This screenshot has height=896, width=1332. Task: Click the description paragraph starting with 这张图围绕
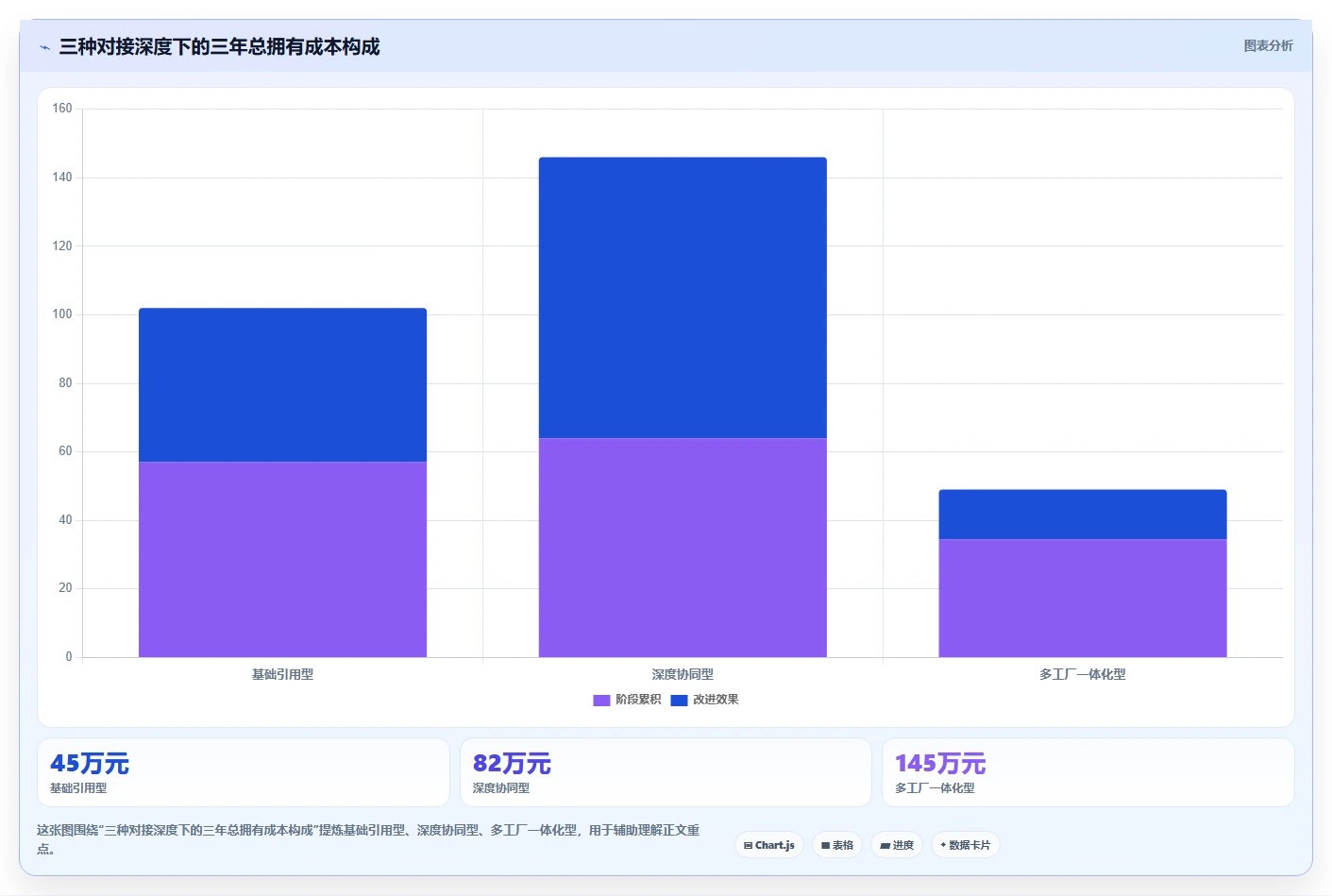368,839
